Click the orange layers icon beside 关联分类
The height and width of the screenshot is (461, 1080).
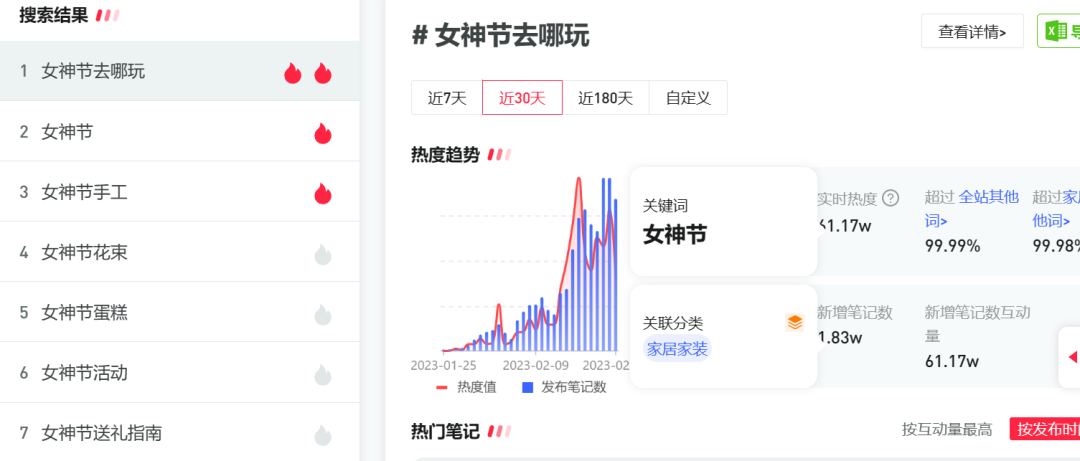(x=794, y=322)
